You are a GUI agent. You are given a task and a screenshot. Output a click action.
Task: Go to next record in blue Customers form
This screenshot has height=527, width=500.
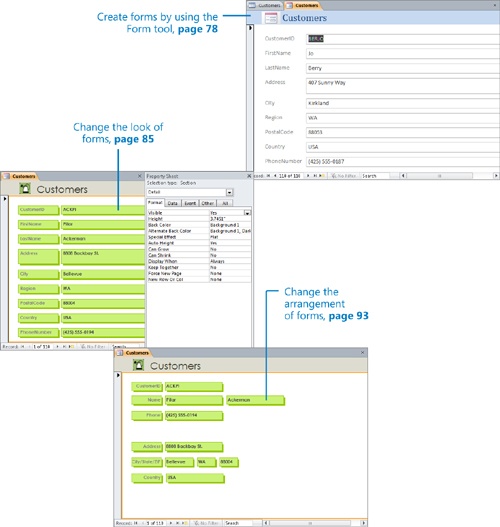click(x=308, y=176)
